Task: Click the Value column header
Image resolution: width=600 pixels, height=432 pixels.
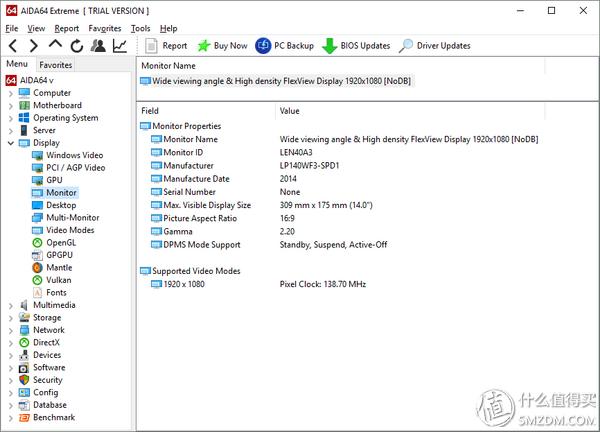Action: (290, 111)
